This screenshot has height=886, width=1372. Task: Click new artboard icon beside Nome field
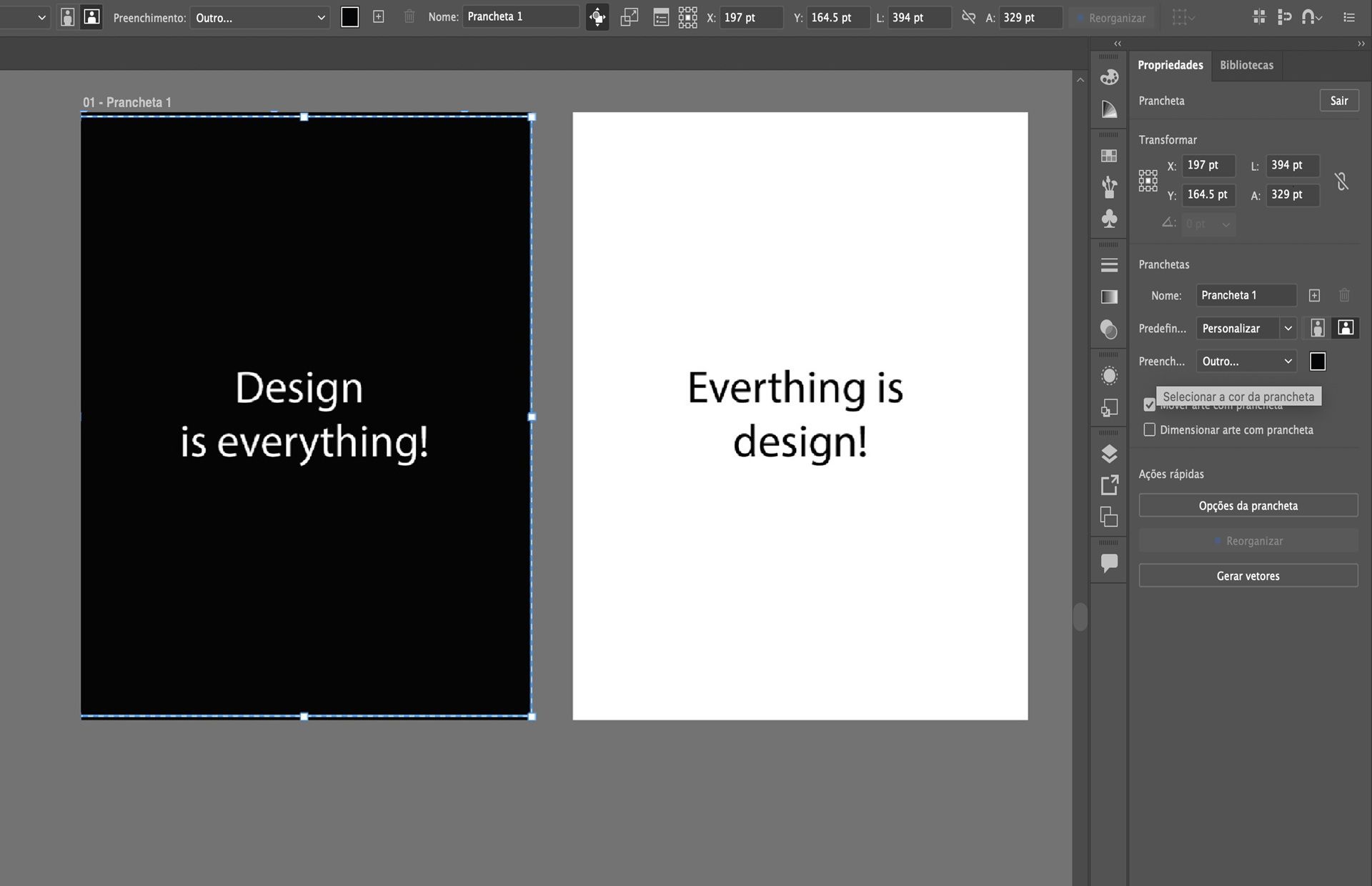point(1314,295)
